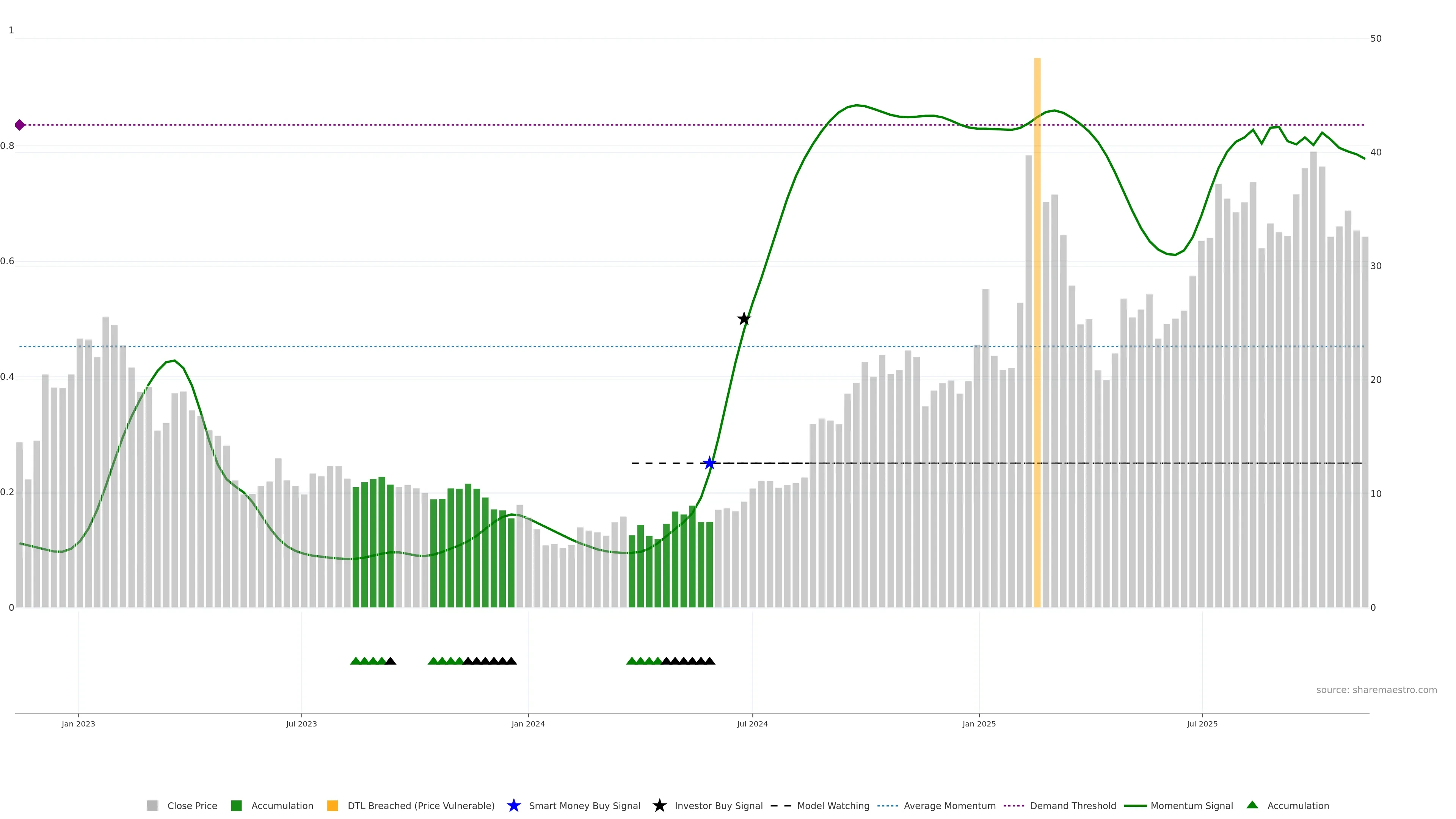The width and height of the screenshot is (1456, 819).
Task: Click black star icon in legend
Action: tap(659, 806)
